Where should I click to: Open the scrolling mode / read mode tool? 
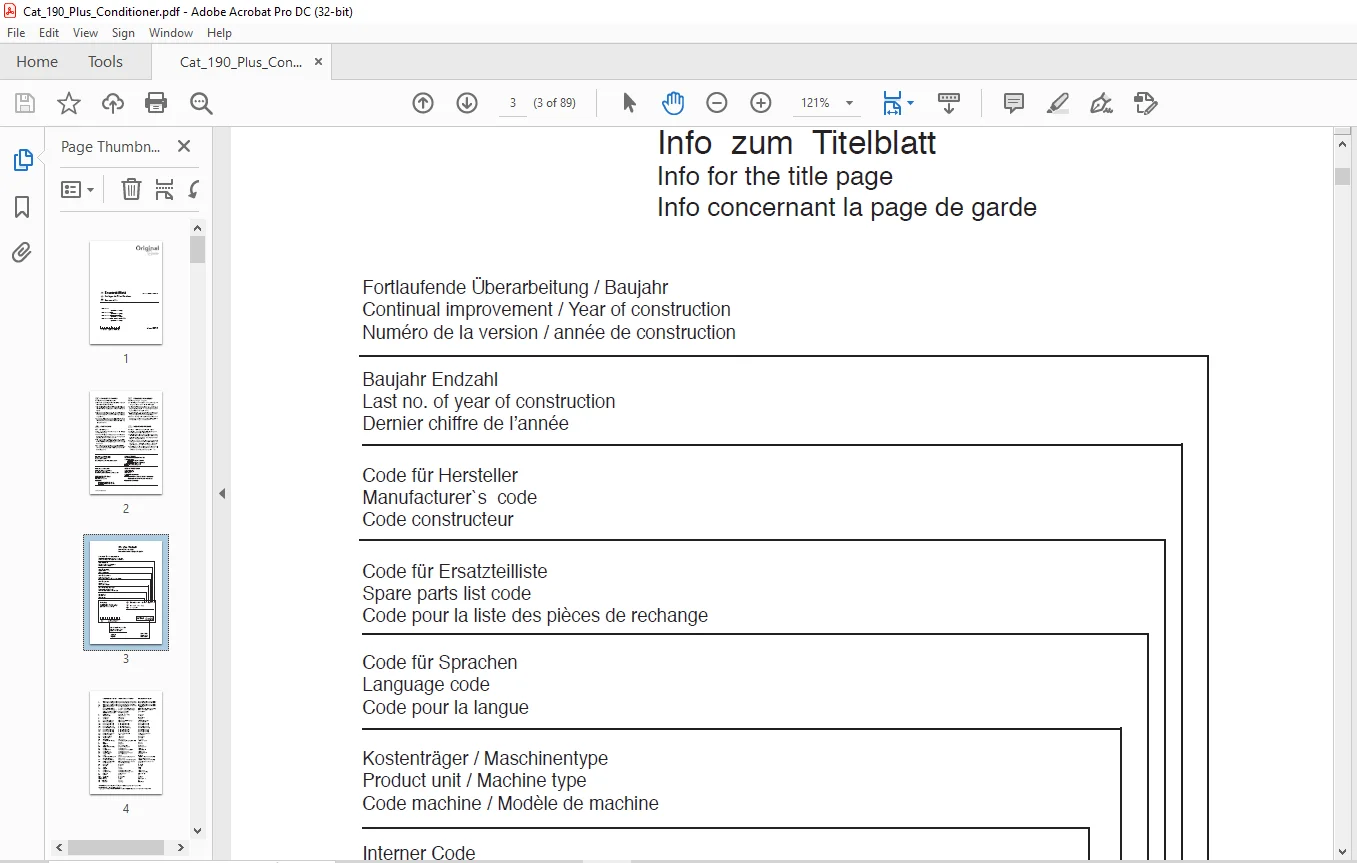pyautogui.click(x=948, y=103)
